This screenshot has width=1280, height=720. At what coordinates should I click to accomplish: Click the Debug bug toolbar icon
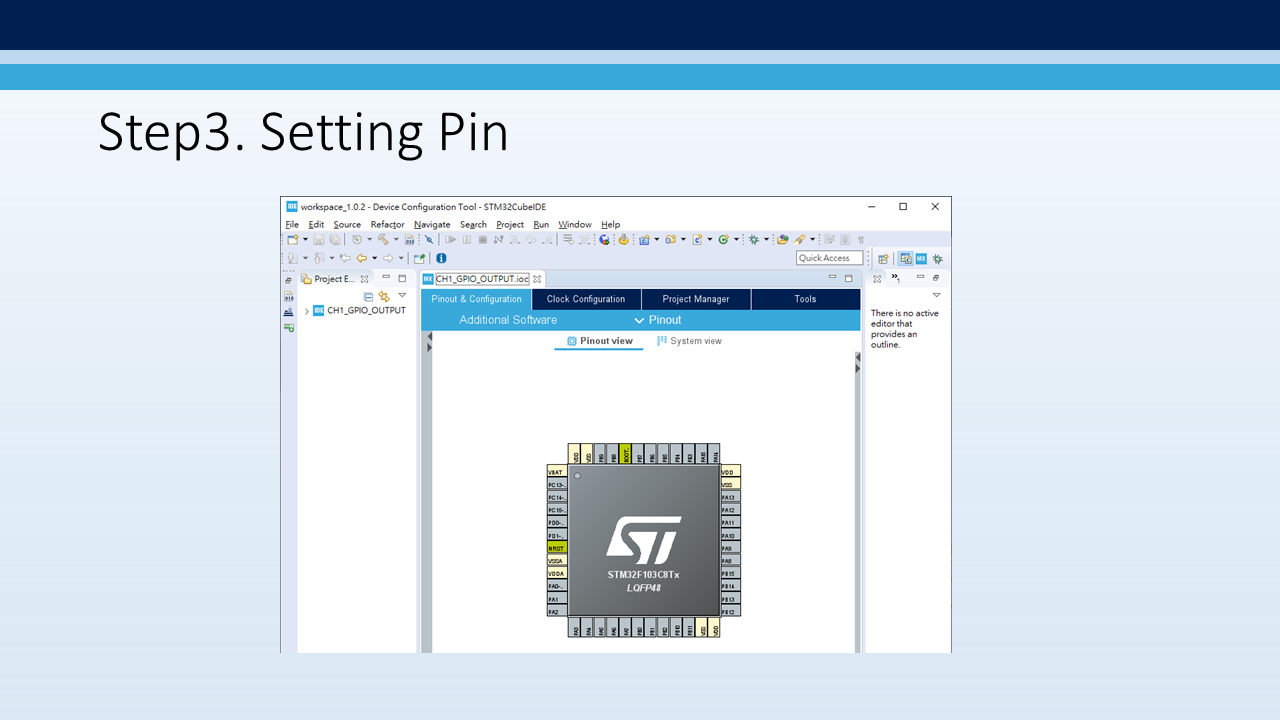(754, 240)
